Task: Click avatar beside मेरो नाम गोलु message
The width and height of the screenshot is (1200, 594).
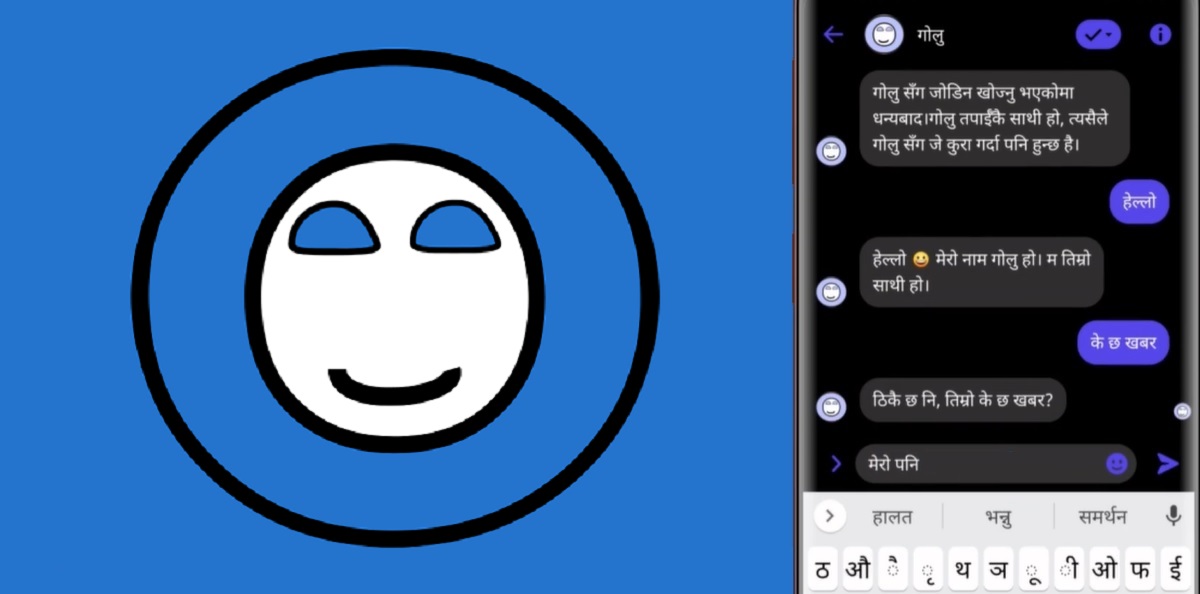Action: click(x=832, y=292)
